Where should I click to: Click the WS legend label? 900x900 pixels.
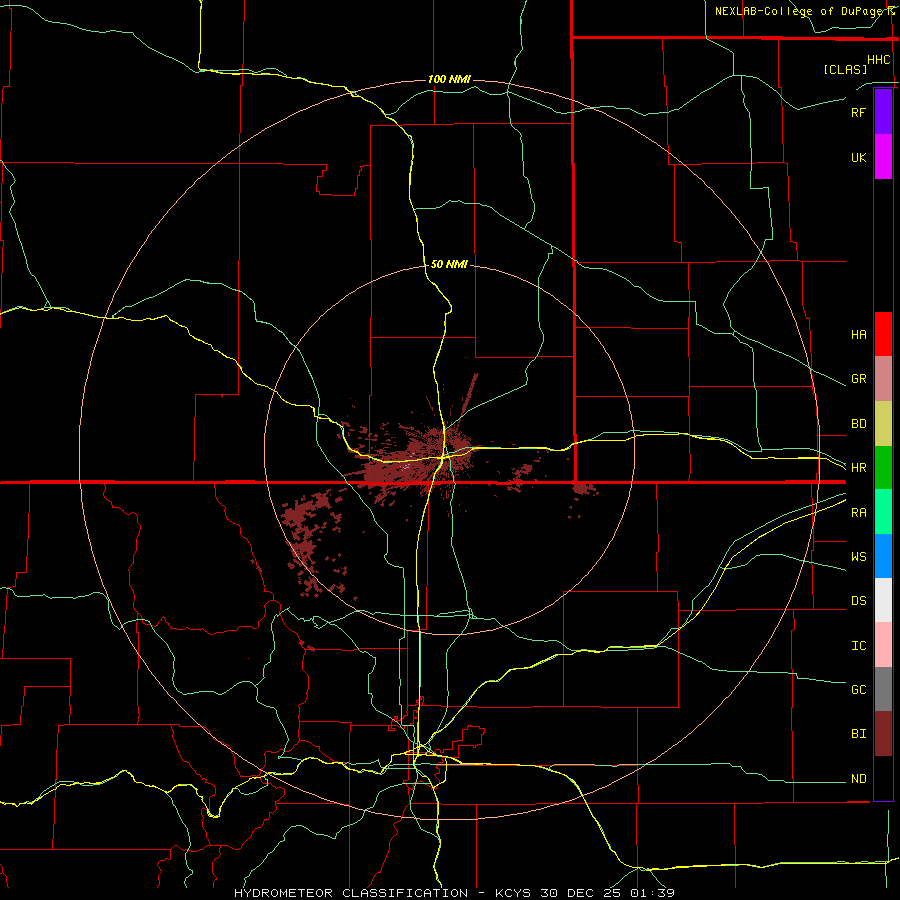tap(858, 557)
